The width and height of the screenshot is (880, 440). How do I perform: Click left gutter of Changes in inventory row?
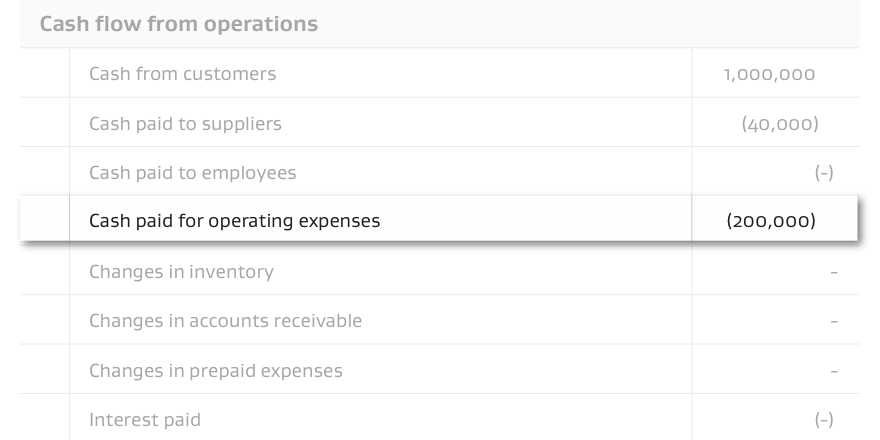[45, 271]
